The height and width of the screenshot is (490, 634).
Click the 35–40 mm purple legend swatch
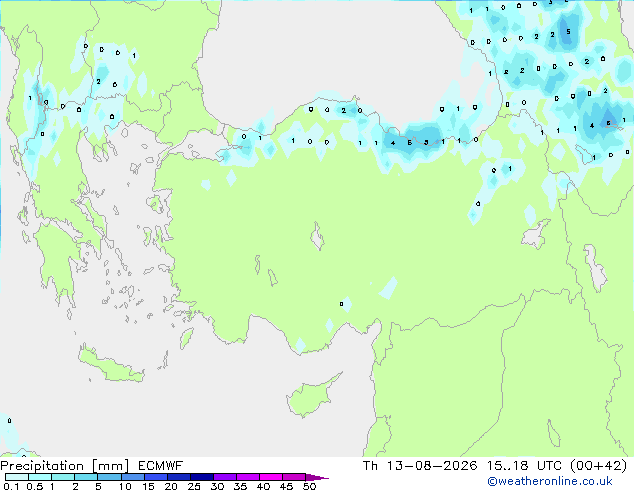point(247,477)
